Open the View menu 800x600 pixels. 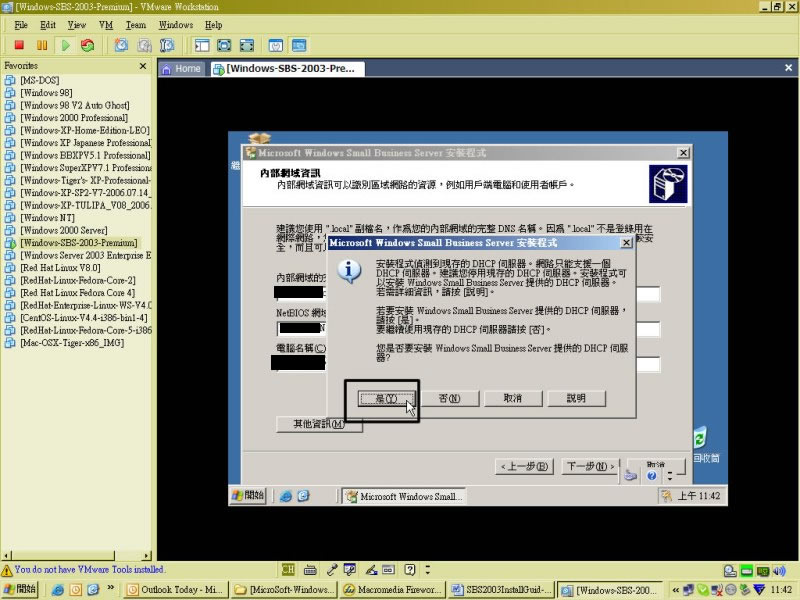77,25
